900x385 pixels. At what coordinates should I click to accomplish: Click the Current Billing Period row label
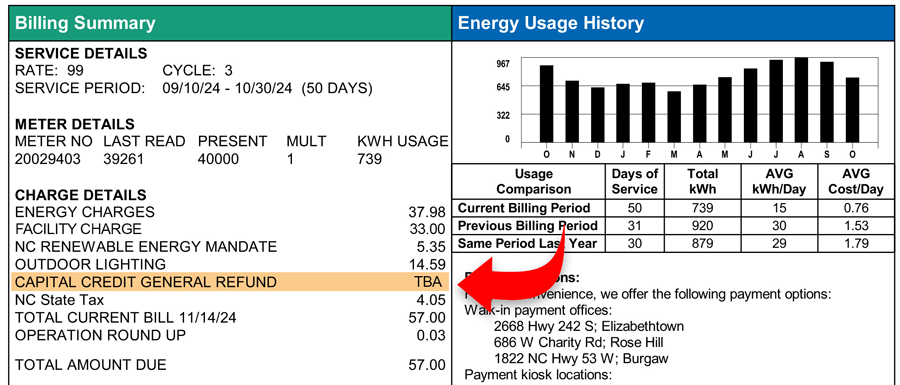point(524,208)
